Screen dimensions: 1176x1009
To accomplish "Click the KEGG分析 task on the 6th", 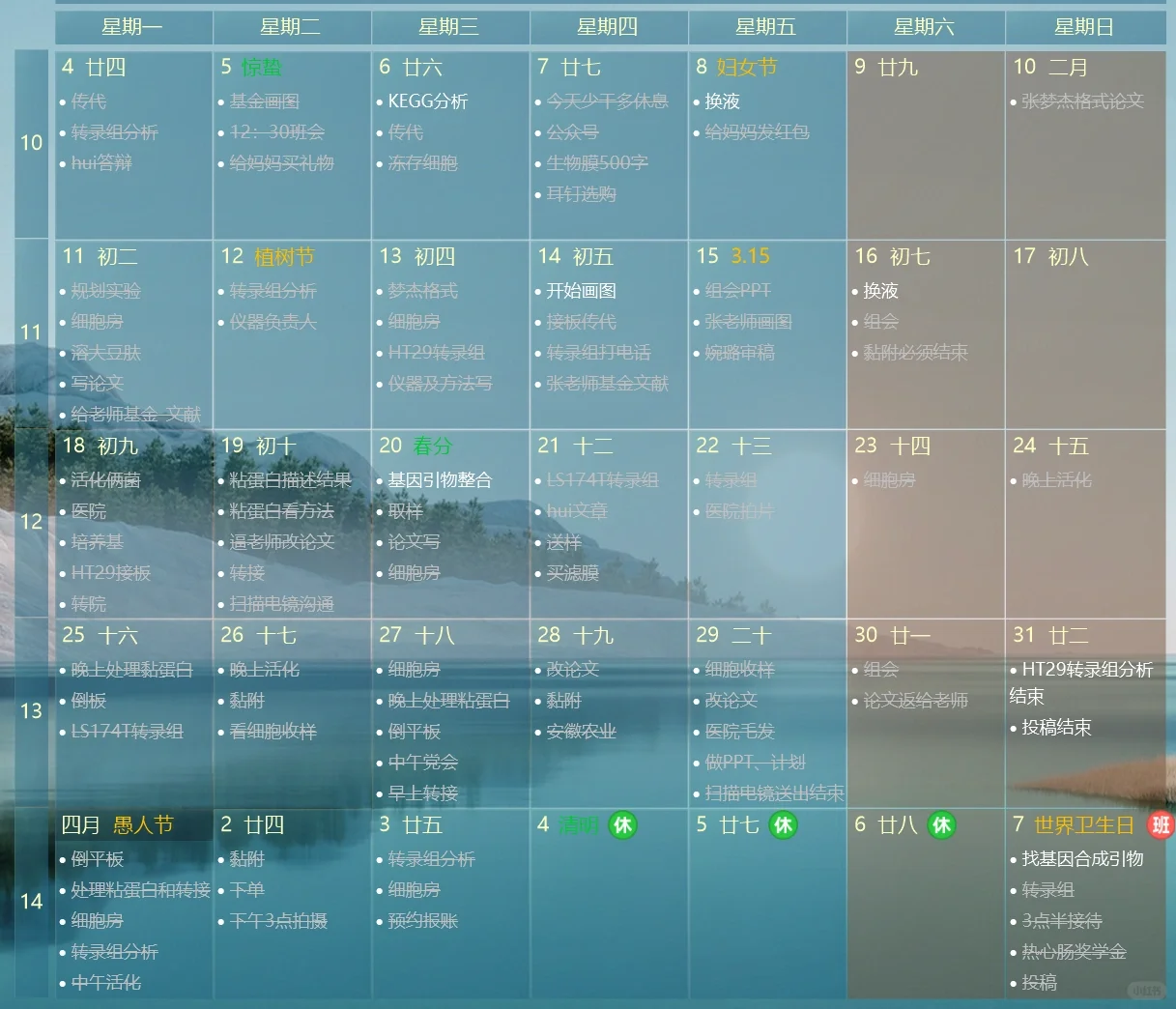I will coord(428,101).
